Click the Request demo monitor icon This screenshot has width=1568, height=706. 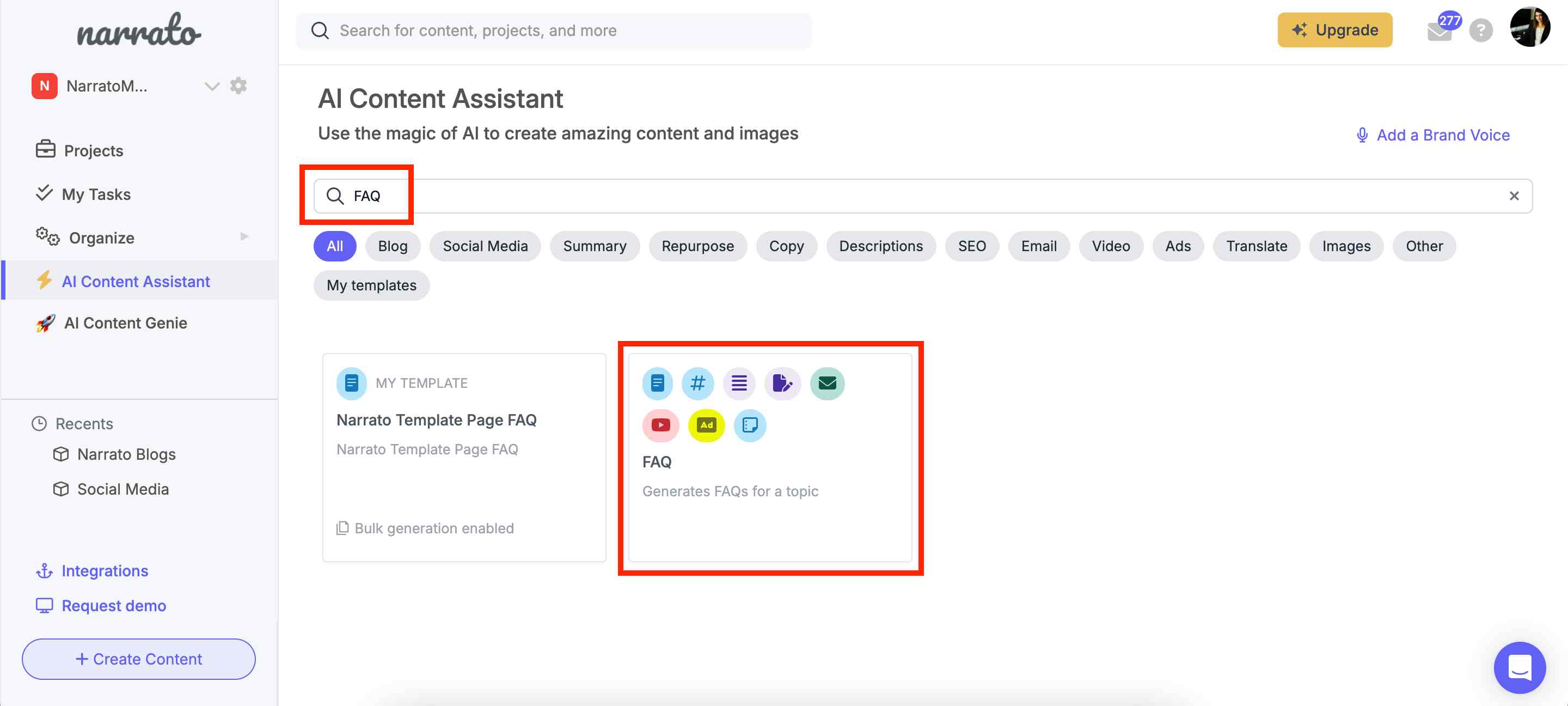[x=45, y=605]
